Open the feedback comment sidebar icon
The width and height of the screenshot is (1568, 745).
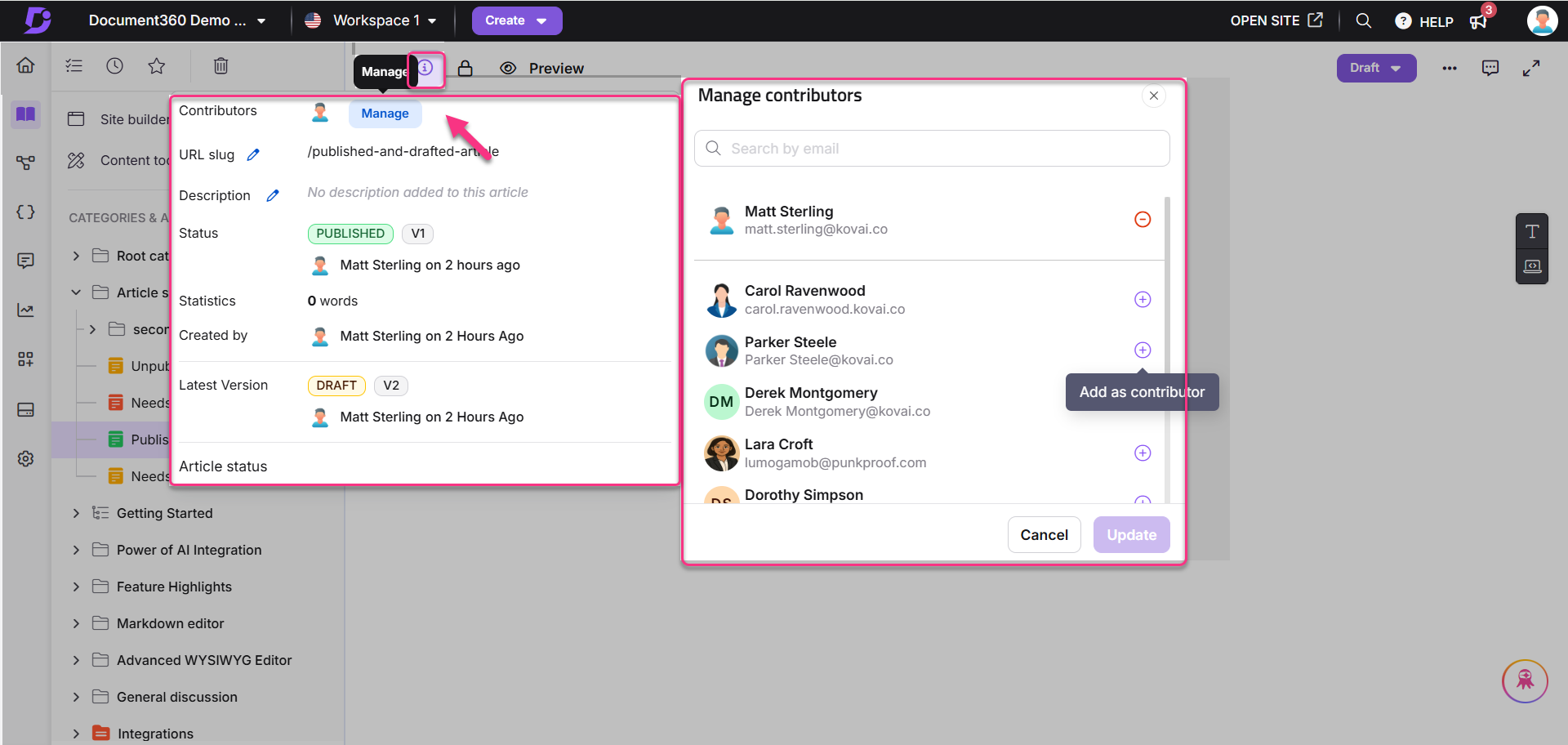25,261
